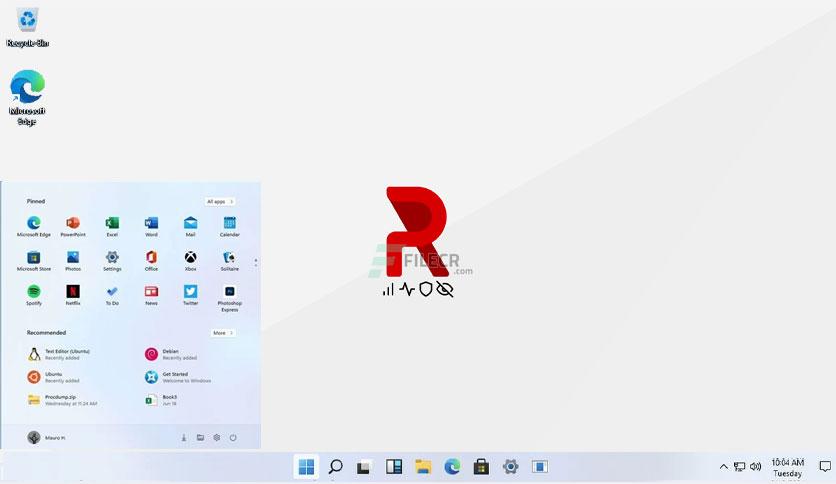
Task: Open Search from the taskbar
Action: point(335,467)
